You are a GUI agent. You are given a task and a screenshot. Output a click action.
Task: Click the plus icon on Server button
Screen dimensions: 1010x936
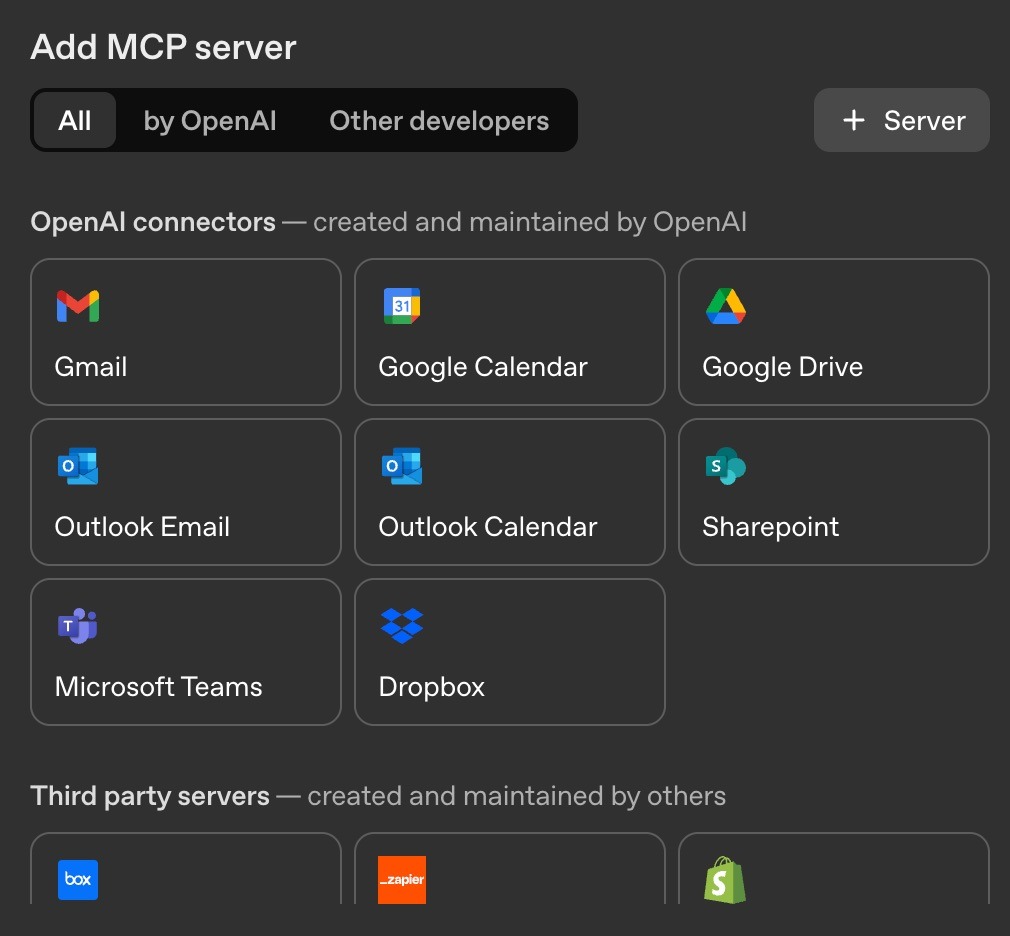(x=853, y=120)
